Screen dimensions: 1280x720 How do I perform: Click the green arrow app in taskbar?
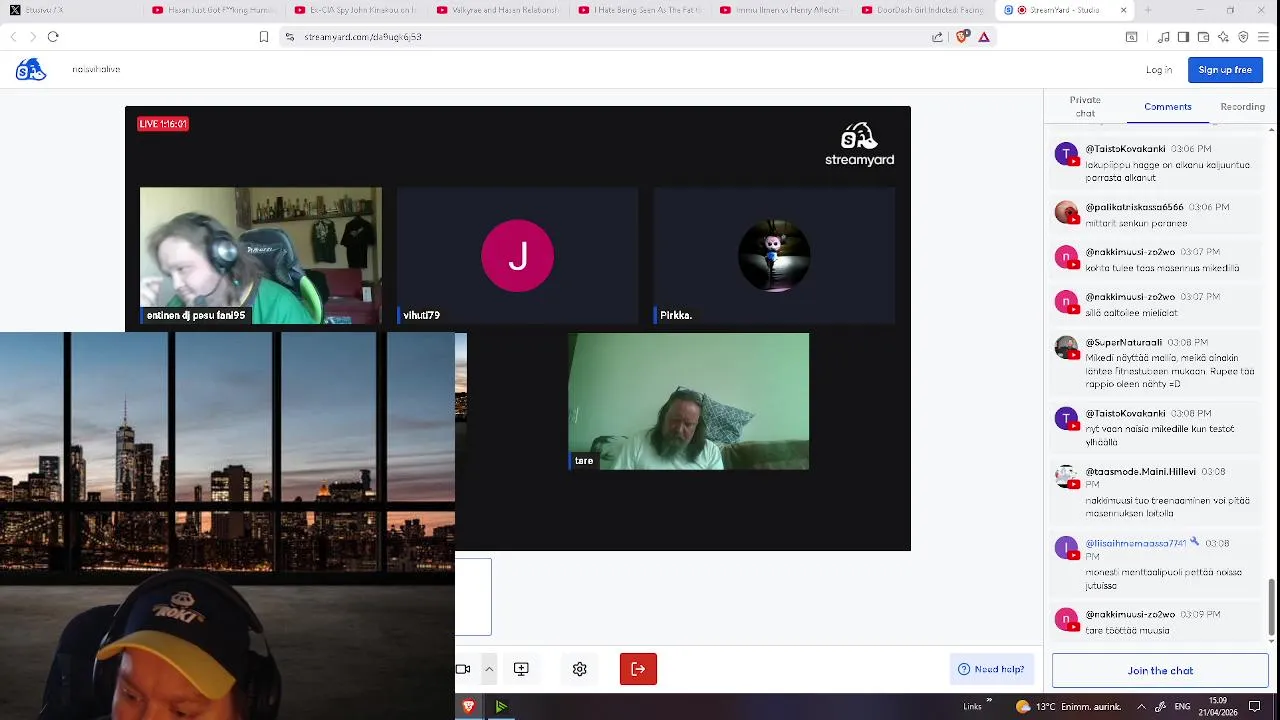pyautogui.click(x=501, y=707)
